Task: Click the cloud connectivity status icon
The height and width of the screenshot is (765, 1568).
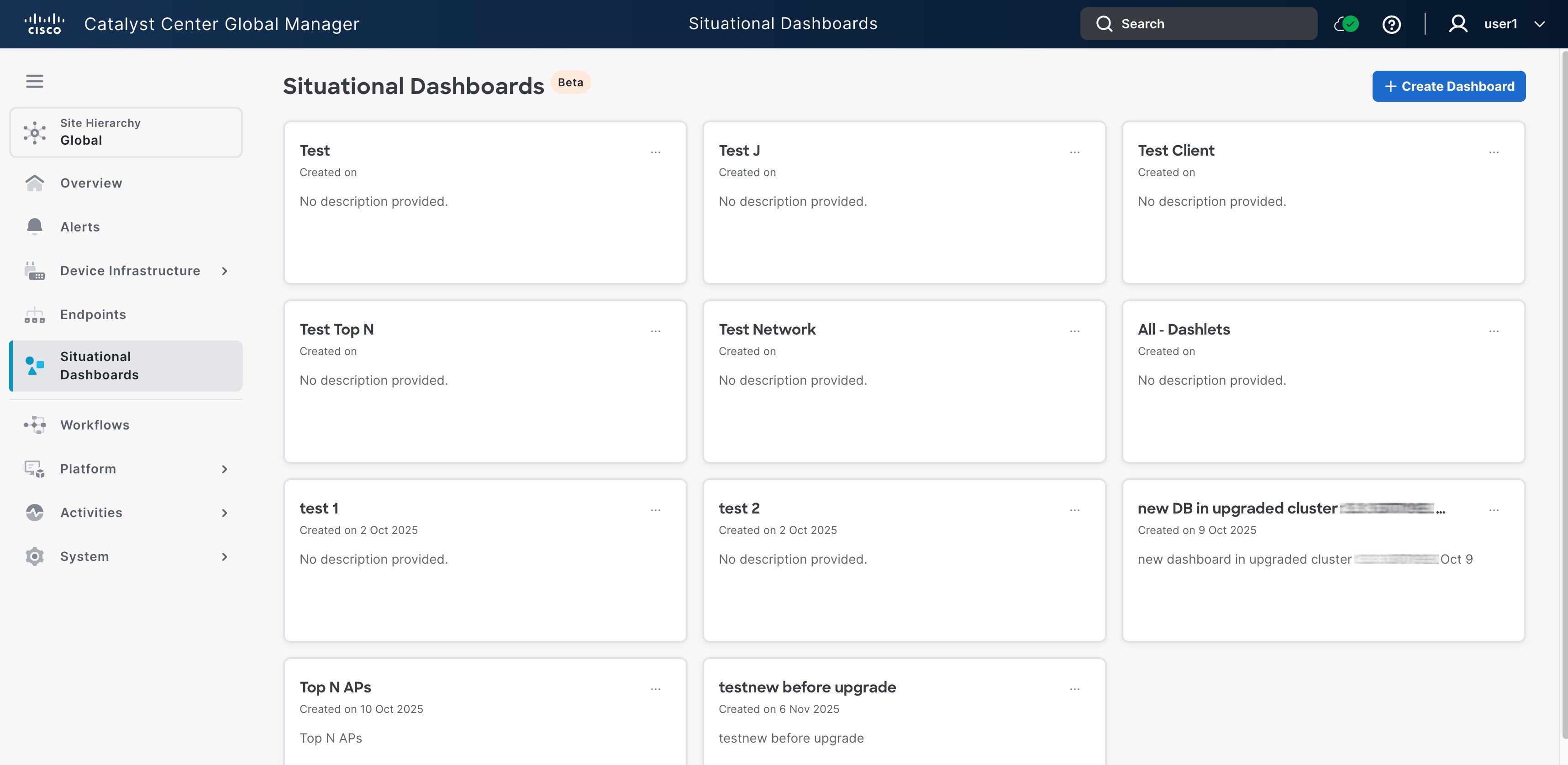Action: click(x=1346, y=24)
